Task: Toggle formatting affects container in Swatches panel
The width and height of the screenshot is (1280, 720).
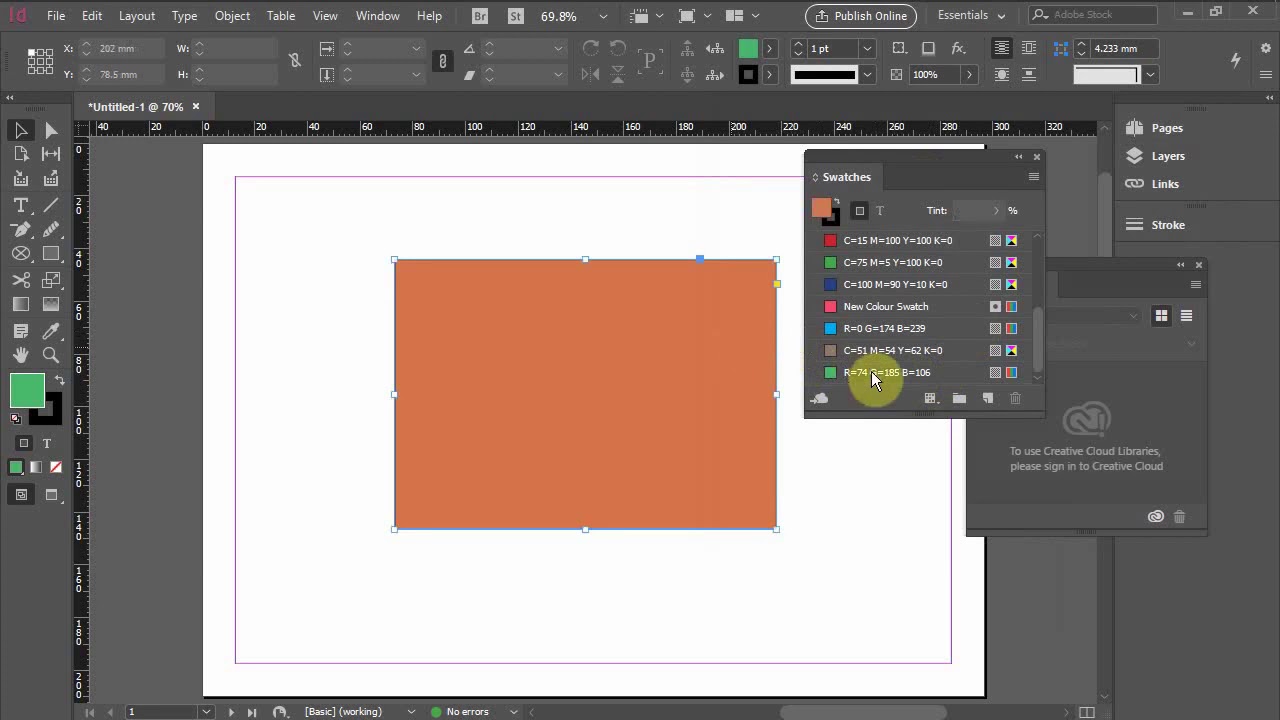Action: [859, 211]
